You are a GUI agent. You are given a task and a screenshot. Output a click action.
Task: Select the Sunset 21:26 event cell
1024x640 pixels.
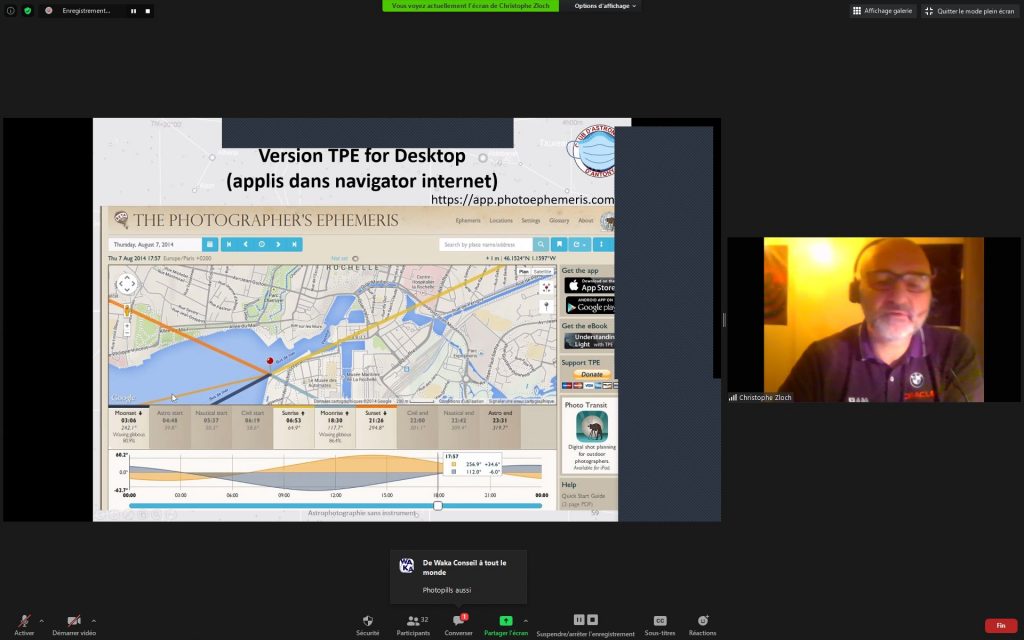[376, 427]
